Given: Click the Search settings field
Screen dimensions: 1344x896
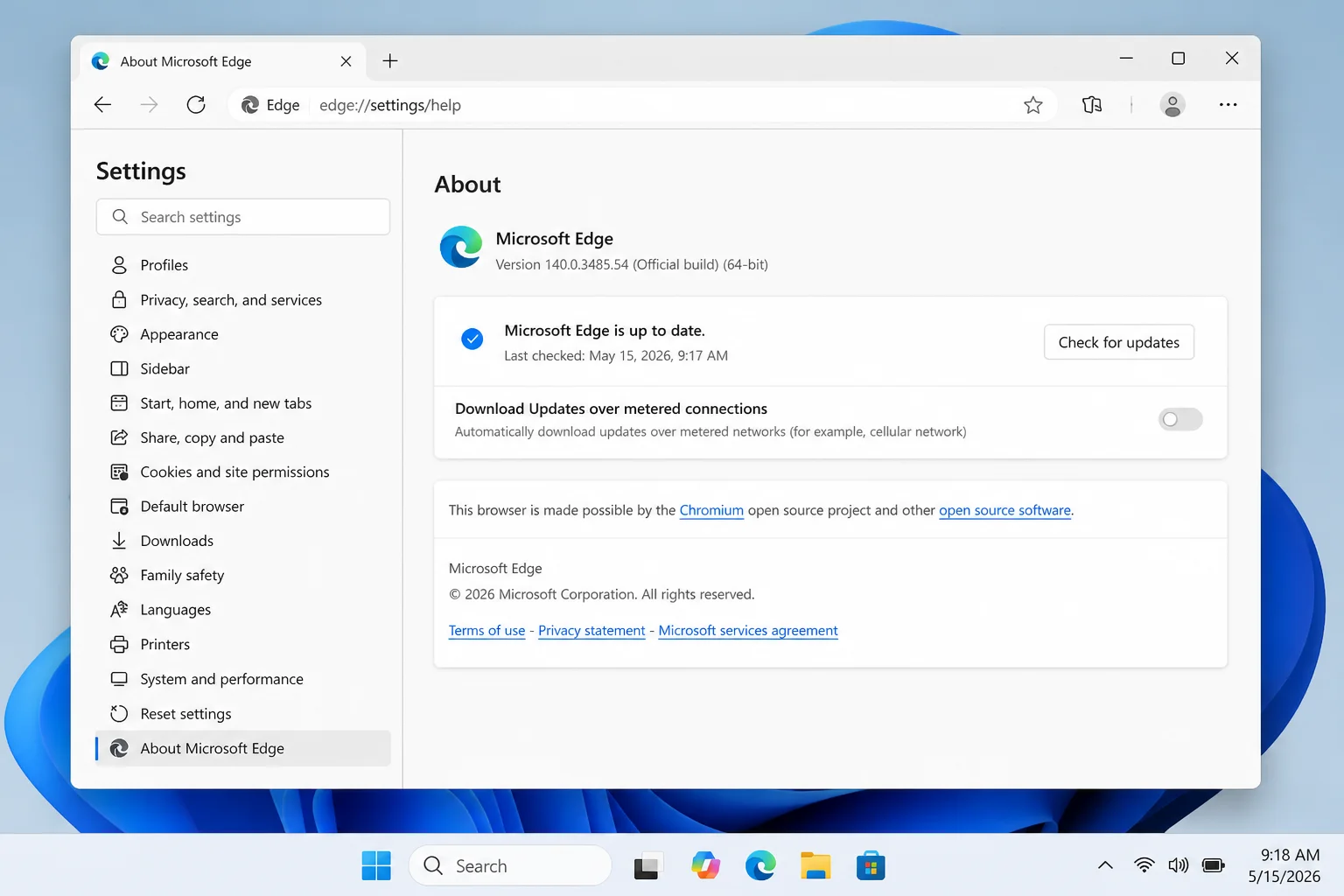Looking at the screenshot, I should coord(243,217).
